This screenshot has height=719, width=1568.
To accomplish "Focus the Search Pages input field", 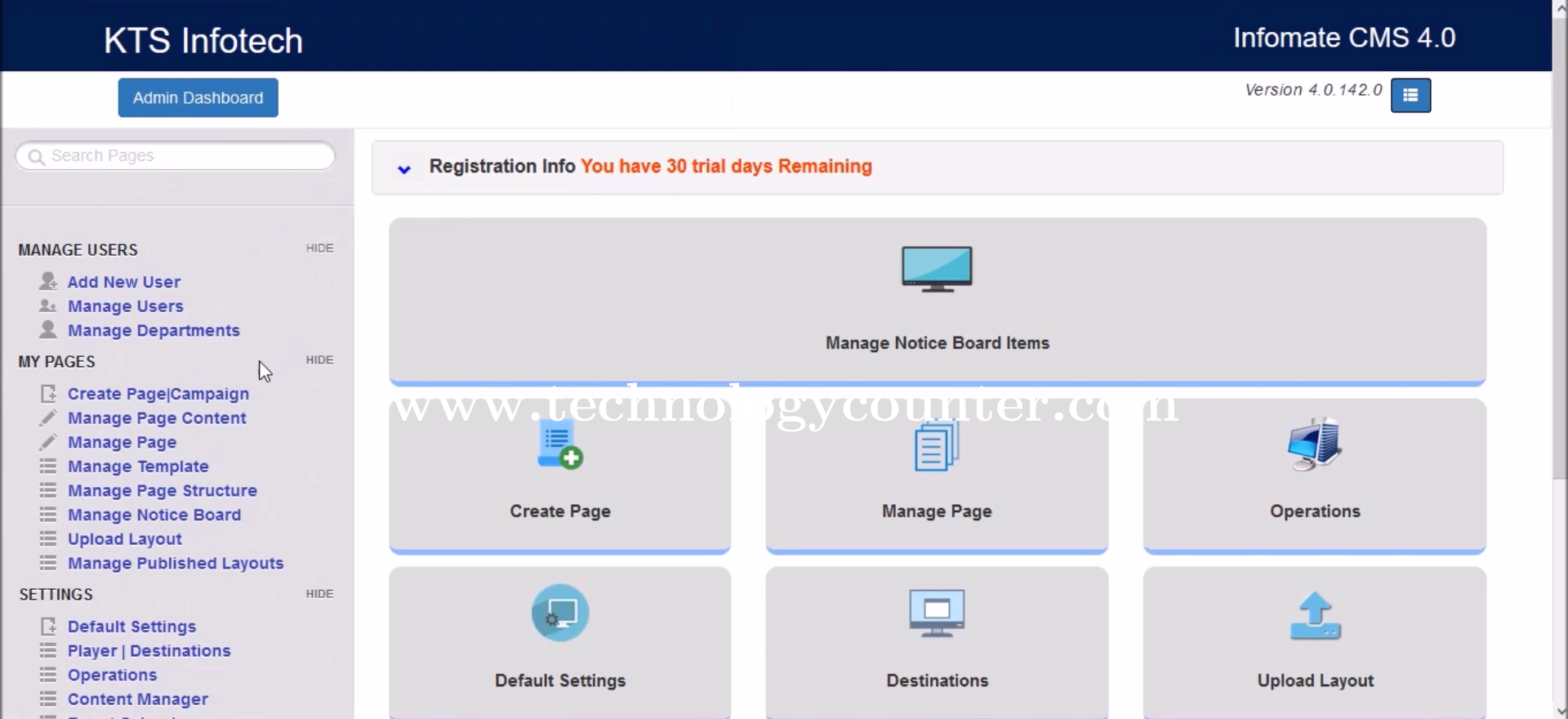I will point(176,156).
